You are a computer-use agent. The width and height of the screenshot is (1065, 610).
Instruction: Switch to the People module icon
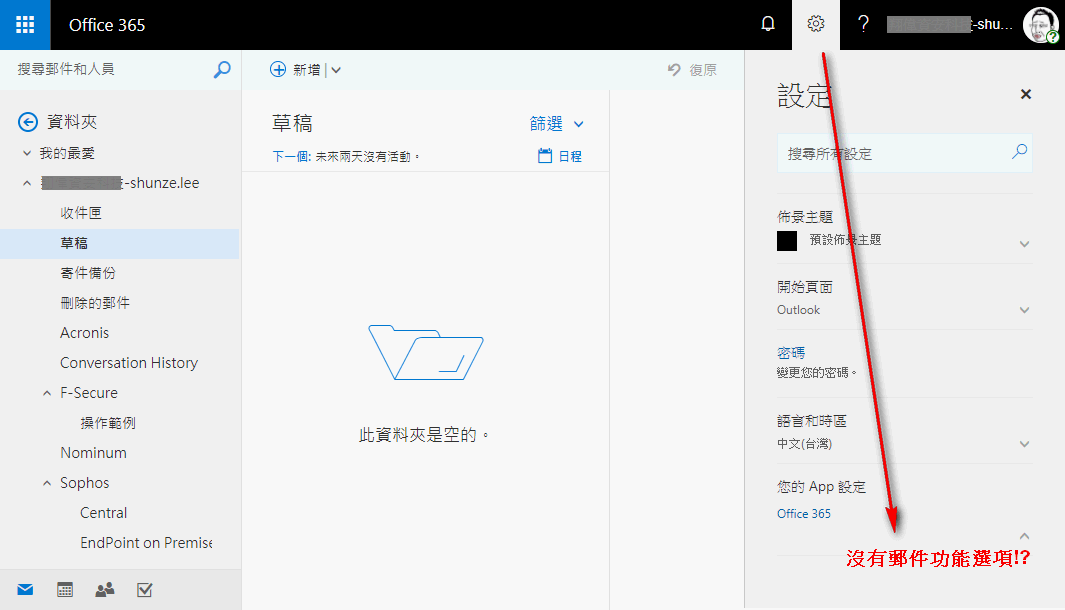pyautogui.click(x=105, y=590)
